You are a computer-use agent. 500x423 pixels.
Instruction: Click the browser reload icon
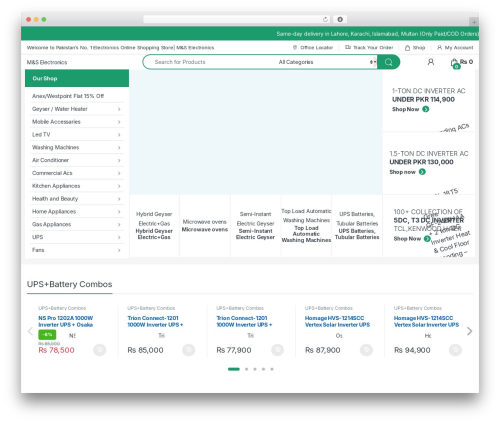point(325,20)
